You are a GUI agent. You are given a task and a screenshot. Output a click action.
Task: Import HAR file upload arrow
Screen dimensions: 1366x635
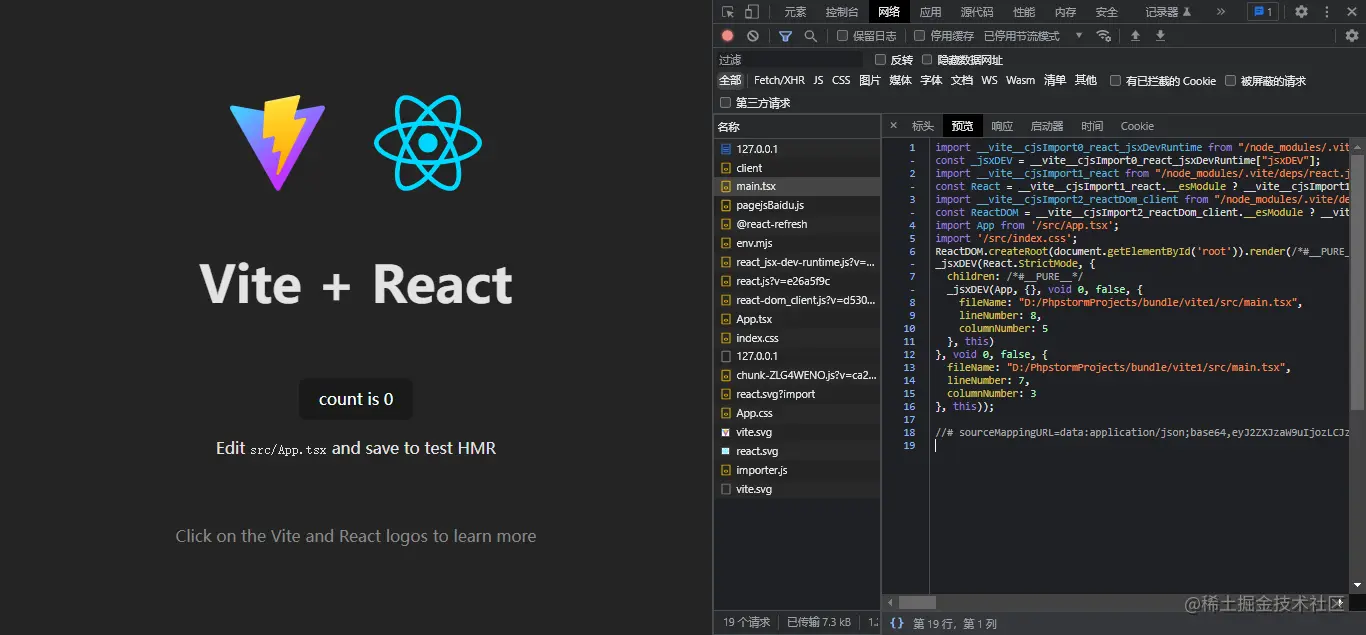(1135, 36)
